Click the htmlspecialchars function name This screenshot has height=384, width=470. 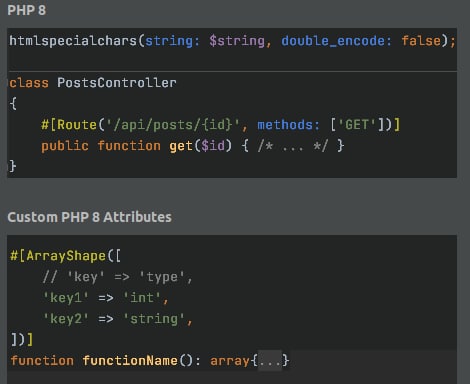point(73,41)
